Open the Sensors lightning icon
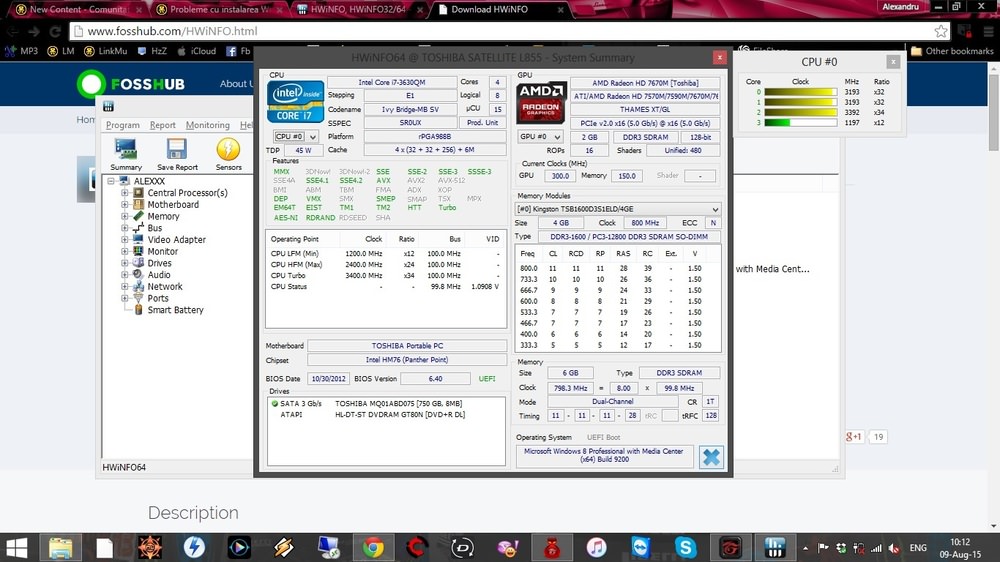Screen dimensions: 1000x562 pos(228,151)
